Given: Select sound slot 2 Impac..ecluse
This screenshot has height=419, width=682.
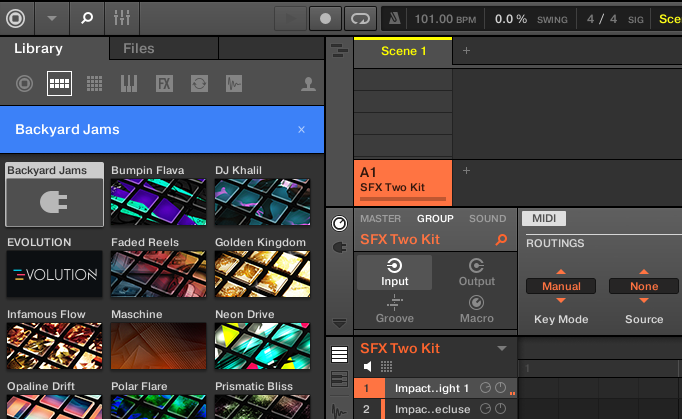Looking at the screenshot, I should point(435,409).
